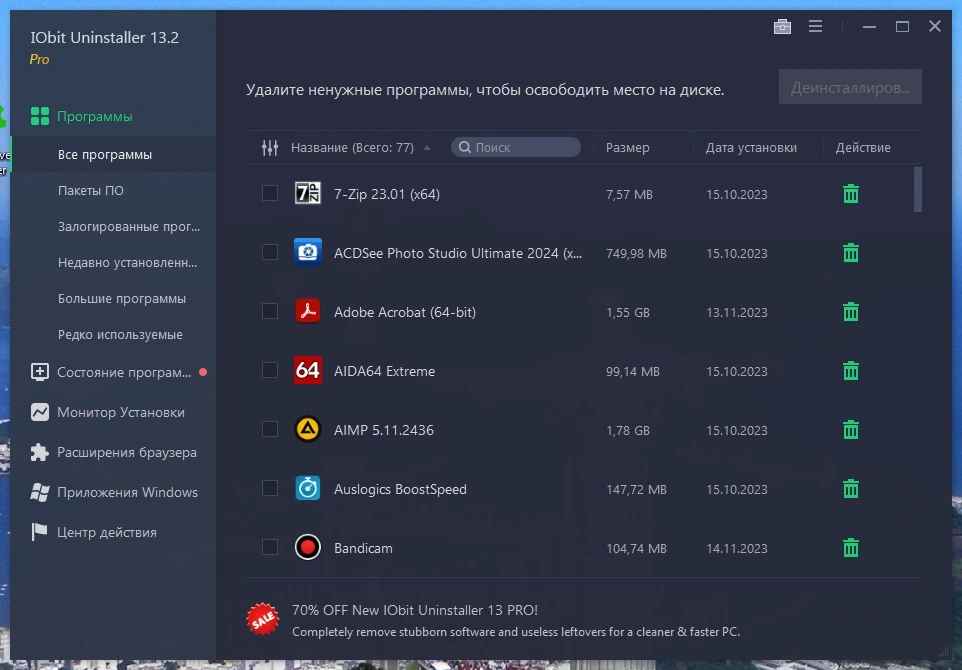Click the trash icon for 7-Zip 23.01
This screenshot has width=962, height=670.
tap(850, 194)
